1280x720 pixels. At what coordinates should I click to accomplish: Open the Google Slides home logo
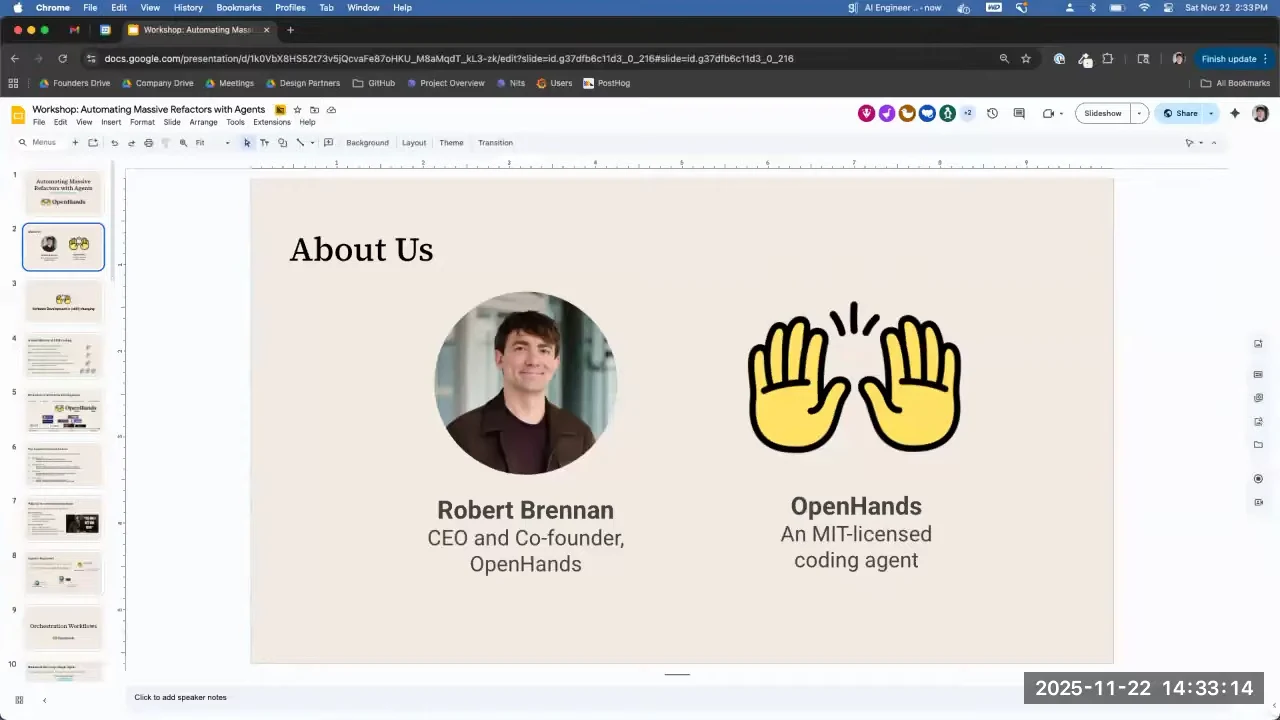pos(18,115)
